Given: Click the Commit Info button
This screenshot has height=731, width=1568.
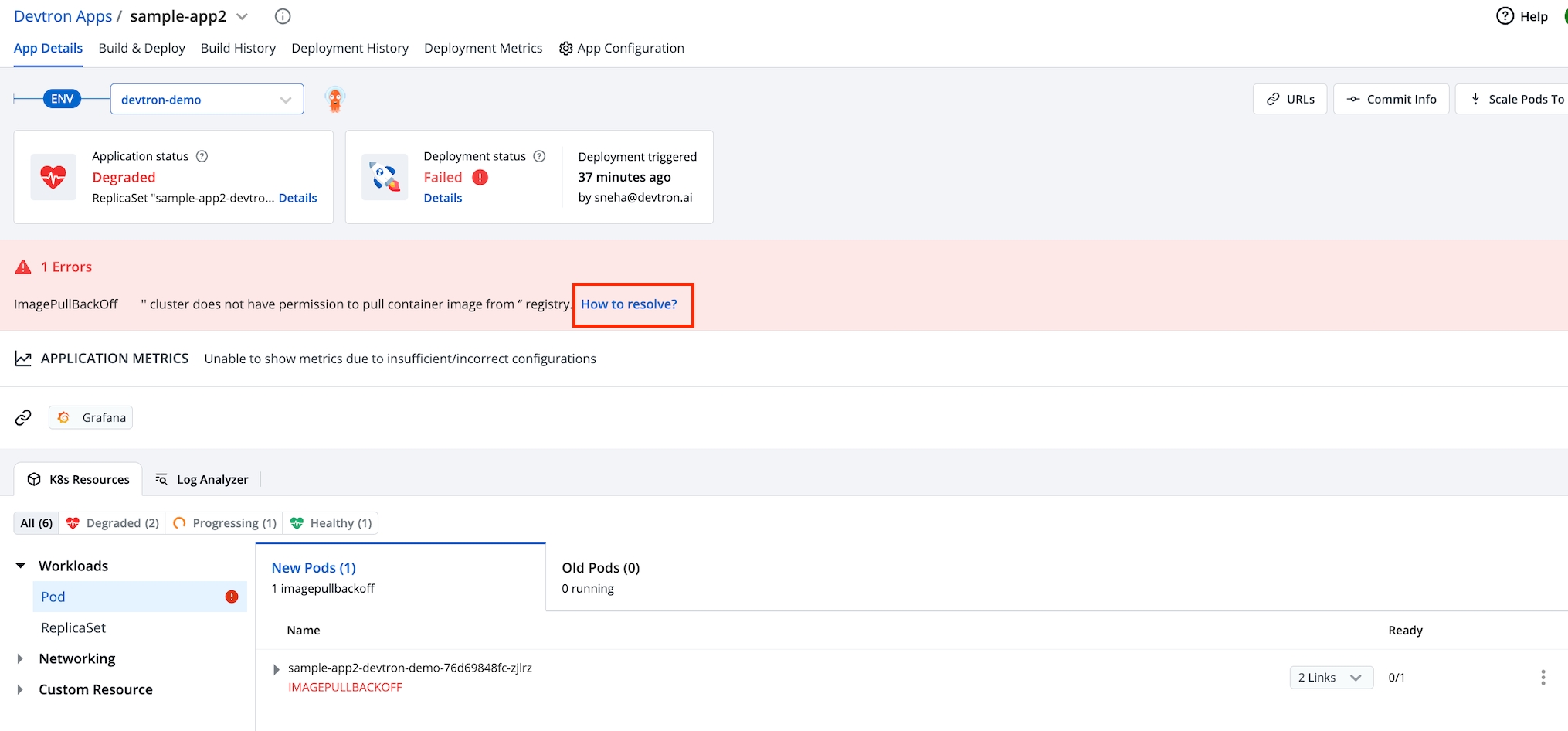Looking at the screenshot, I should coord(1391,99).
